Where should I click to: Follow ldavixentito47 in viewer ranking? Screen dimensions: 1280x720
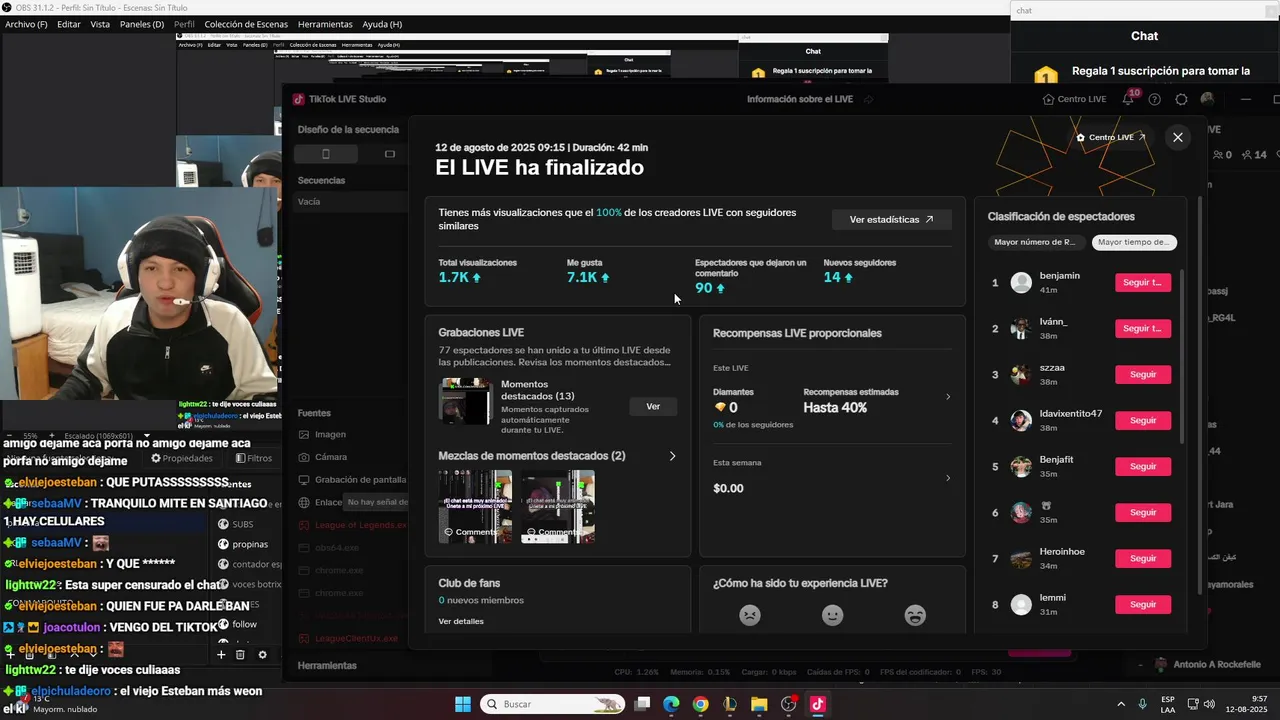point(1143,421)
